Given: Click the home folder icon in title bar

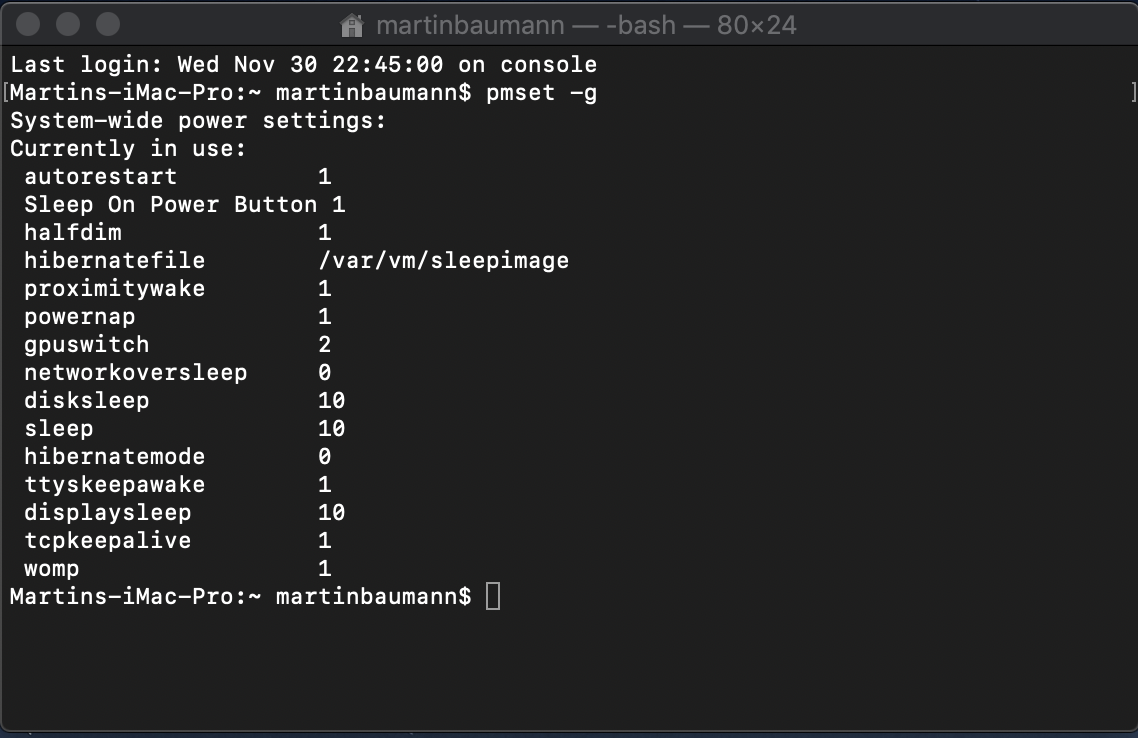Looking at the screenshot, I should (x=351, y=24).
